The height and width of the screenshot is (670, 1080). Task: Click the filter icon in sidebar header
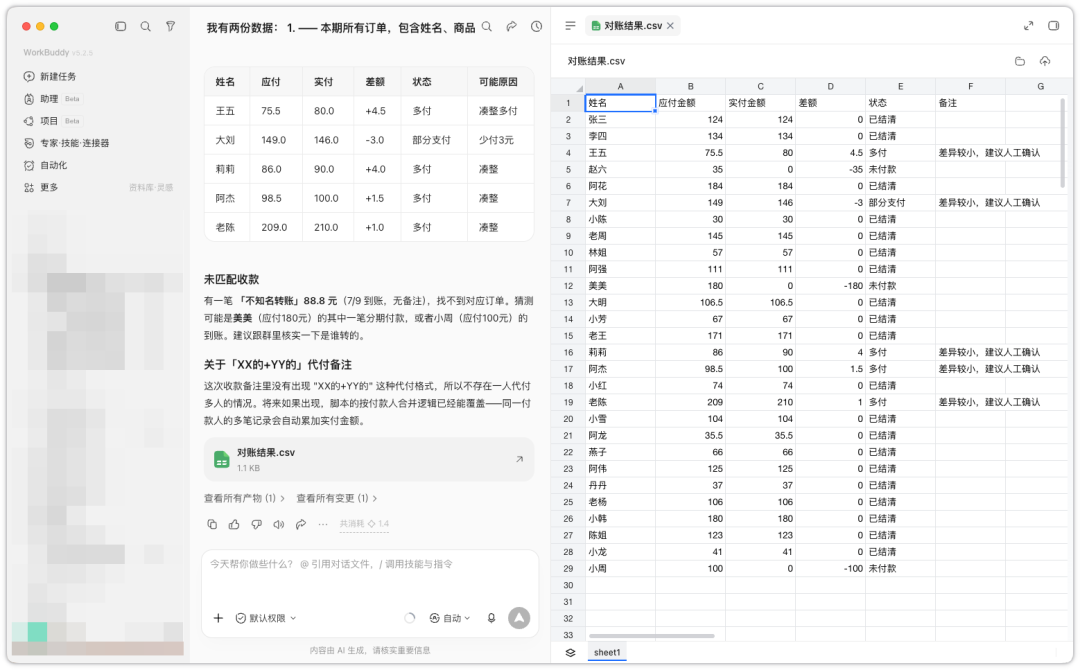point(170,26)
